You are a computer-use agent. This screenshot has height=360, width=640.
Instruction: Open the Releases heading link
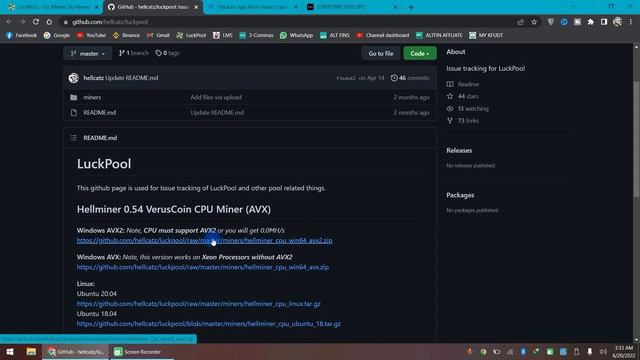point(459,151)
